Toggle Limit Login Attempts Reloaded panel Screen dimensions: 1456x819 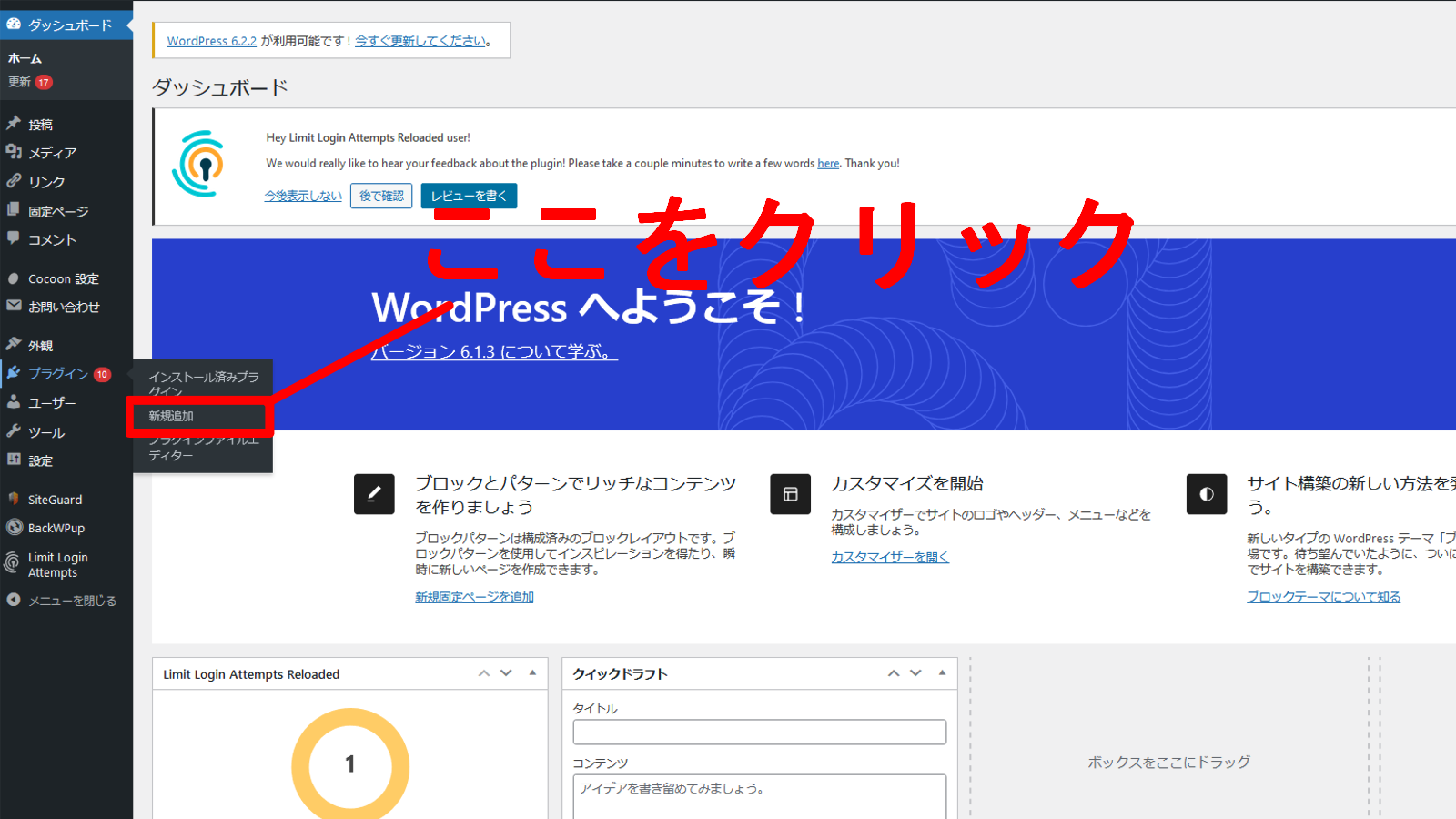click(532, 673)
